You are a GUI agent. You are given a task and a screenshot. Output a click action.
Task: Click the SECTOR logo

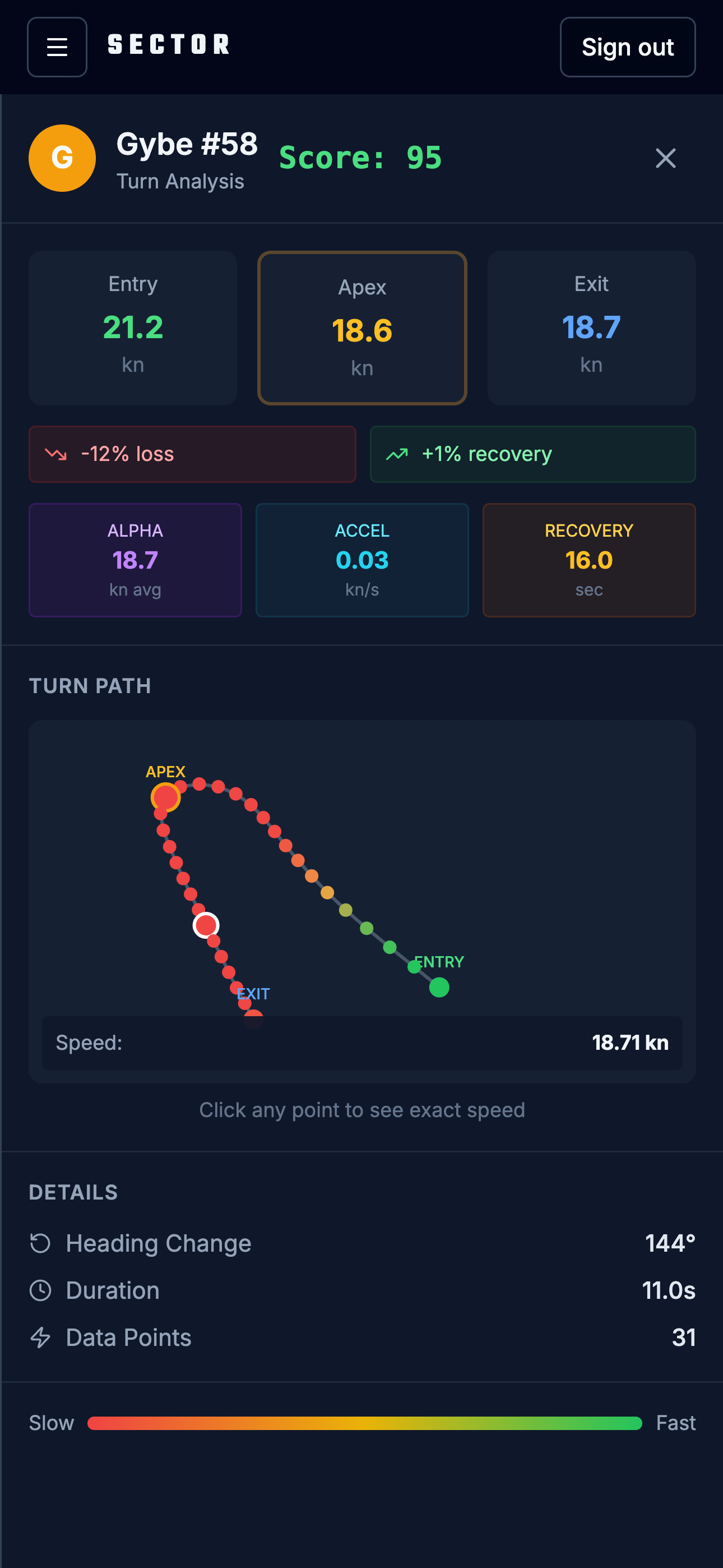[x=169, y=44]
